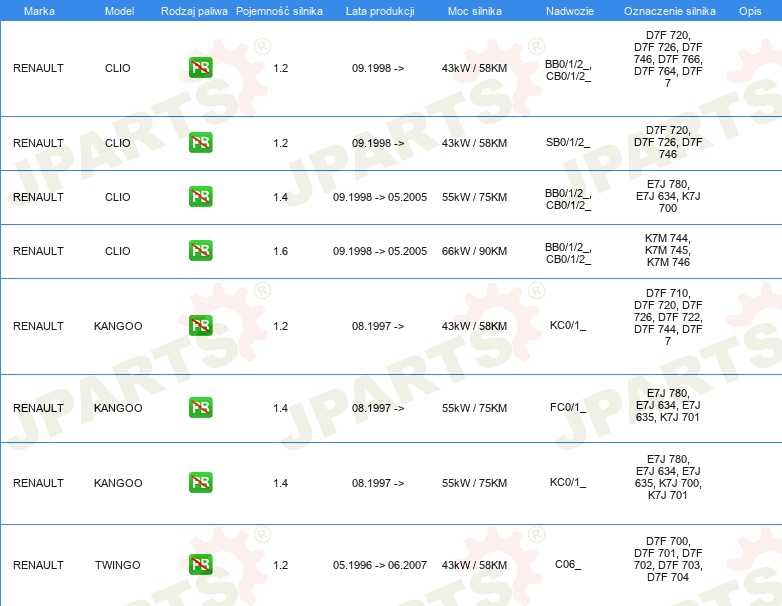Click the fuel icon in the Clio SB0/1/2_ row

200,143
